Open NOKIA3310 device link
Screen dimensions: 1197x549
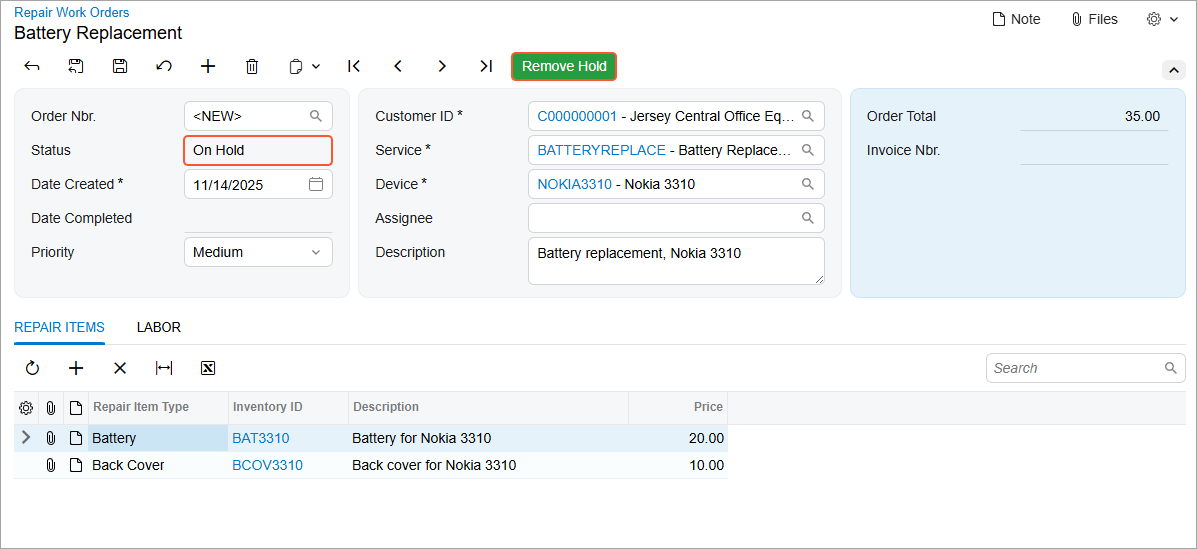[x=575, y=184]
